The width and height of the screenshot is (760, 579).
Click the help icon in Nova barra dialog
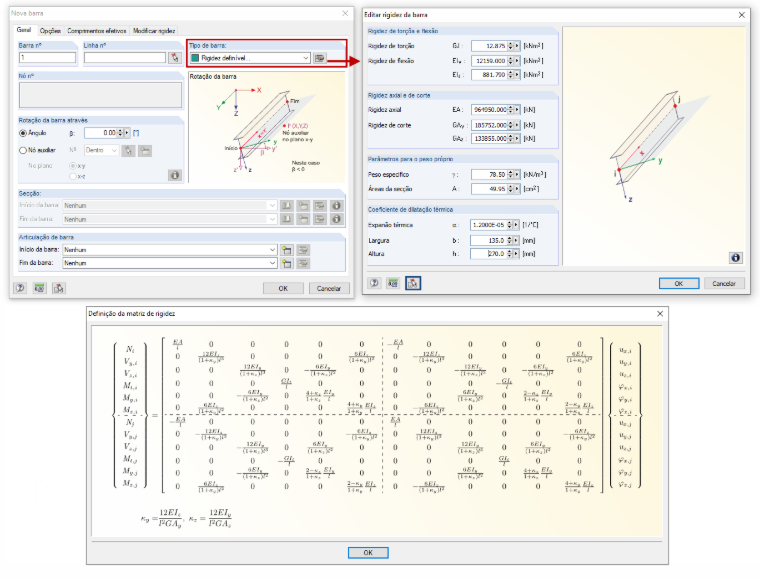pyautogui.click(x=20, y=288)
